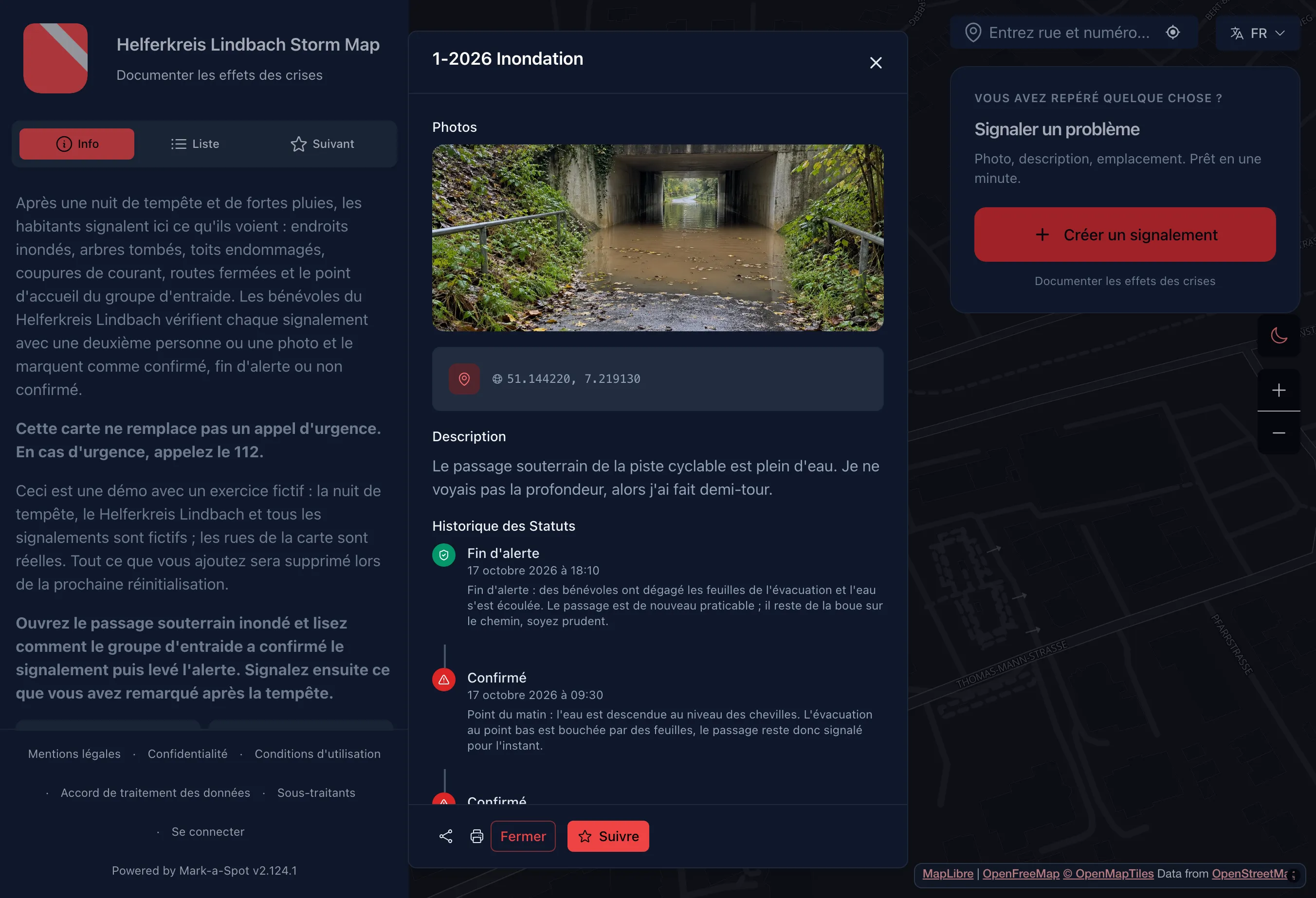Open the Suivant tab
The height and width of the screenshot is (898, 1316).
pyautogui.click(x=322, y=144)
